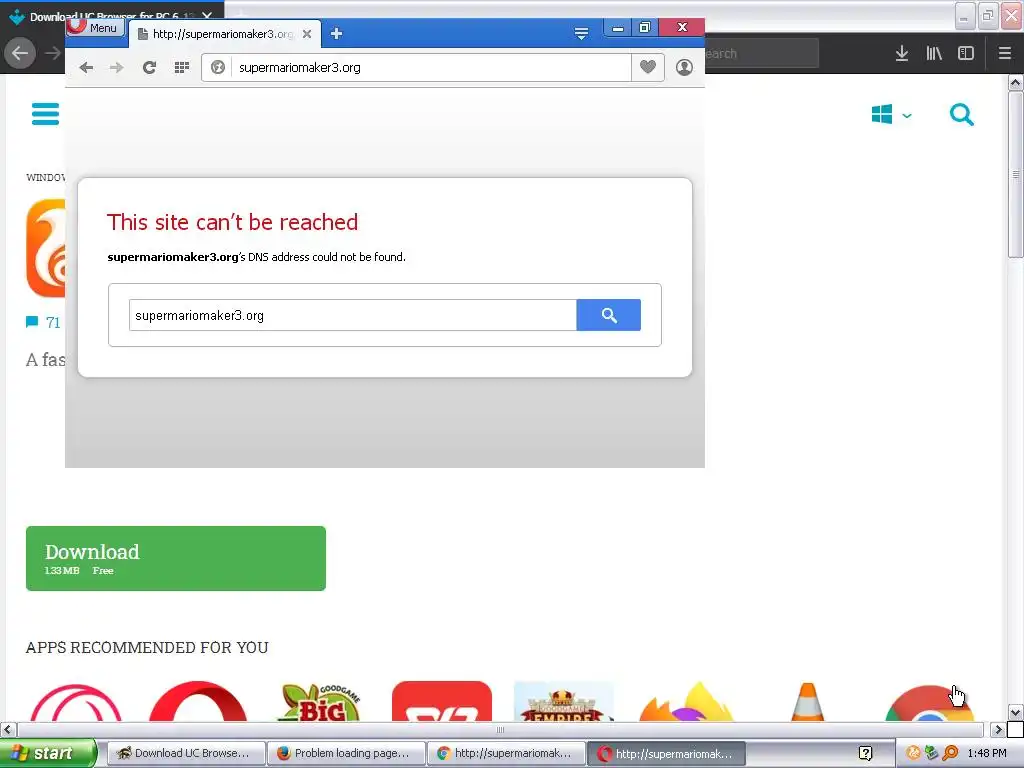Click the green Download button
Screen dimensions: 1024x768
click(x=176, y=558)
